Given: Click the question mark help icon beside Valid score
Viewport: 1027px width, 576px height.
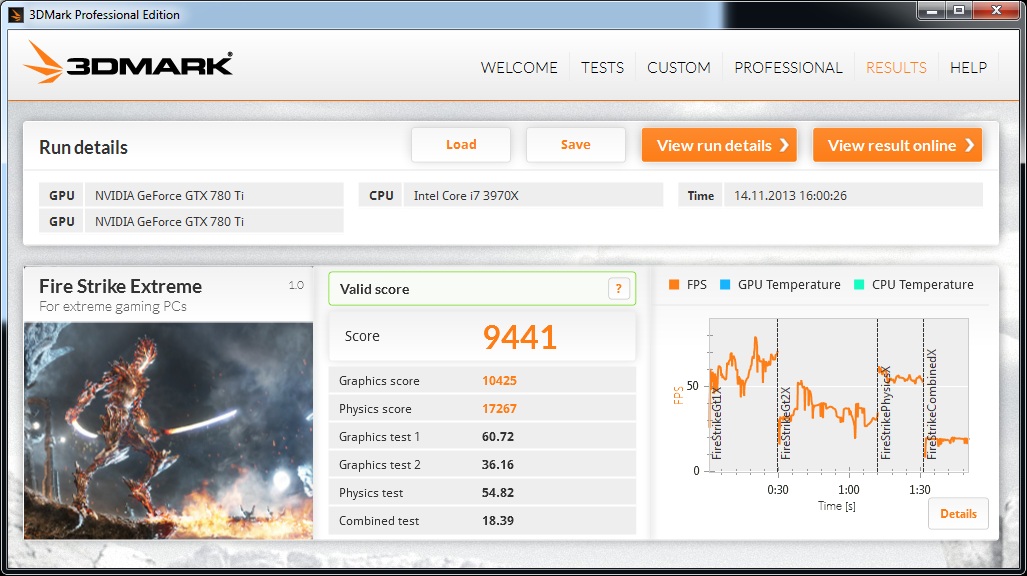Looking at the screenshot, I should tap(618, 288).
